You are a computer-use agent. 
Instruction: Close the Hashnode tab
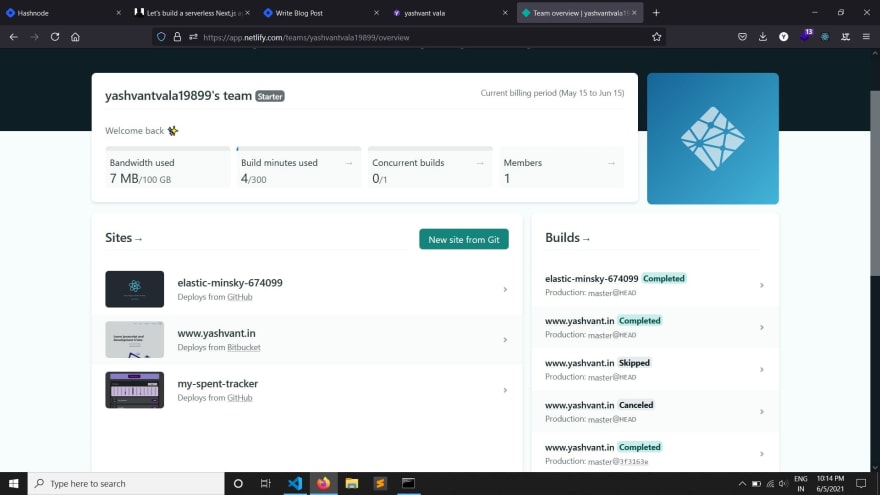118,12
